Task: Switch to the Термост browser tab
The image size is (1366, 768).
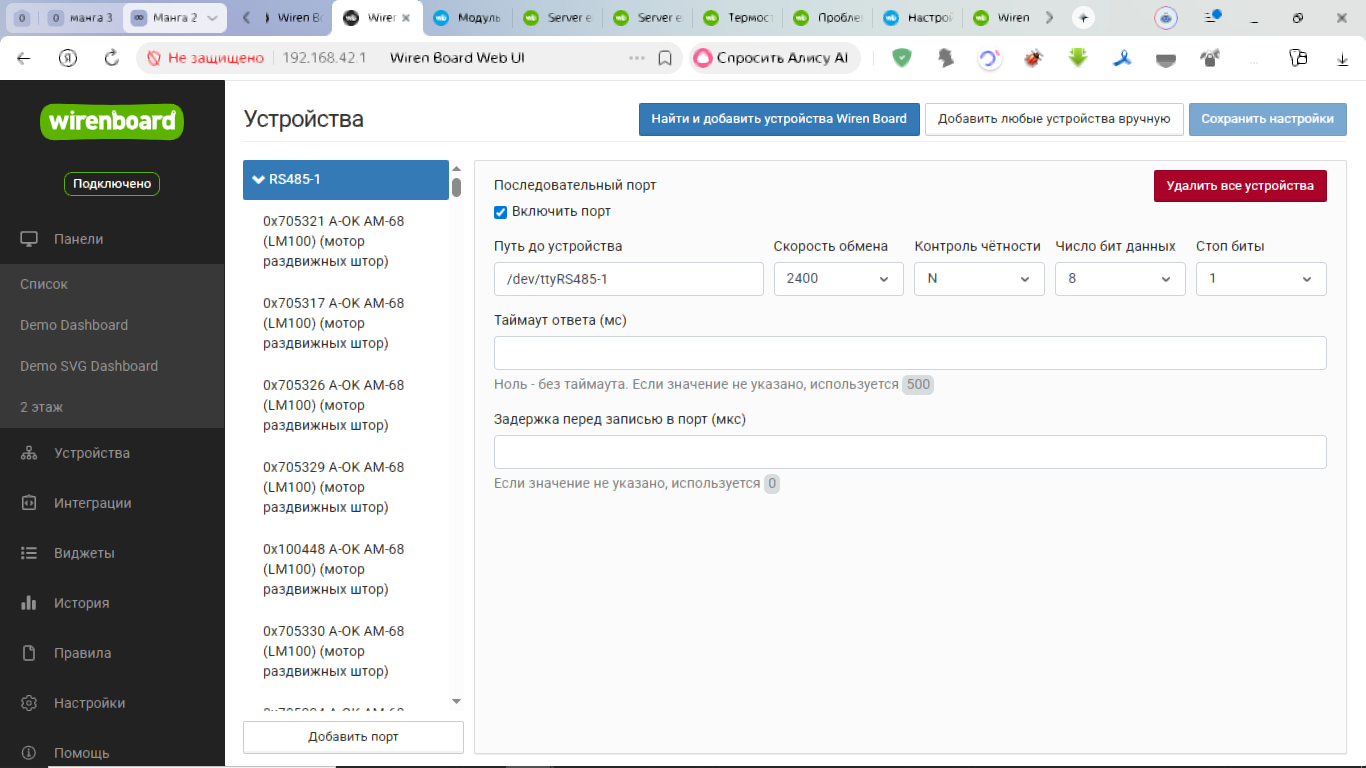Action: tap(736, 18)
